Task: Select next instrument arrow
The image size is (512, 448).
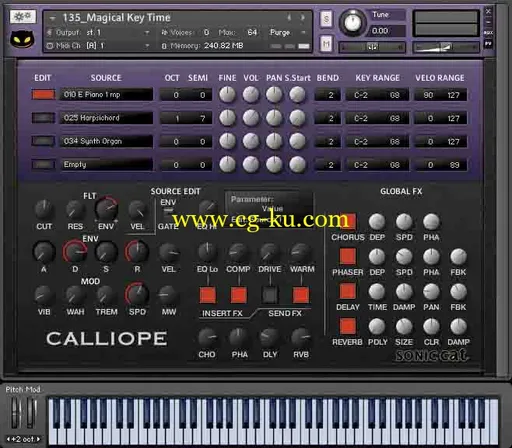Action: pyautogui.click(x=303, y=18)
